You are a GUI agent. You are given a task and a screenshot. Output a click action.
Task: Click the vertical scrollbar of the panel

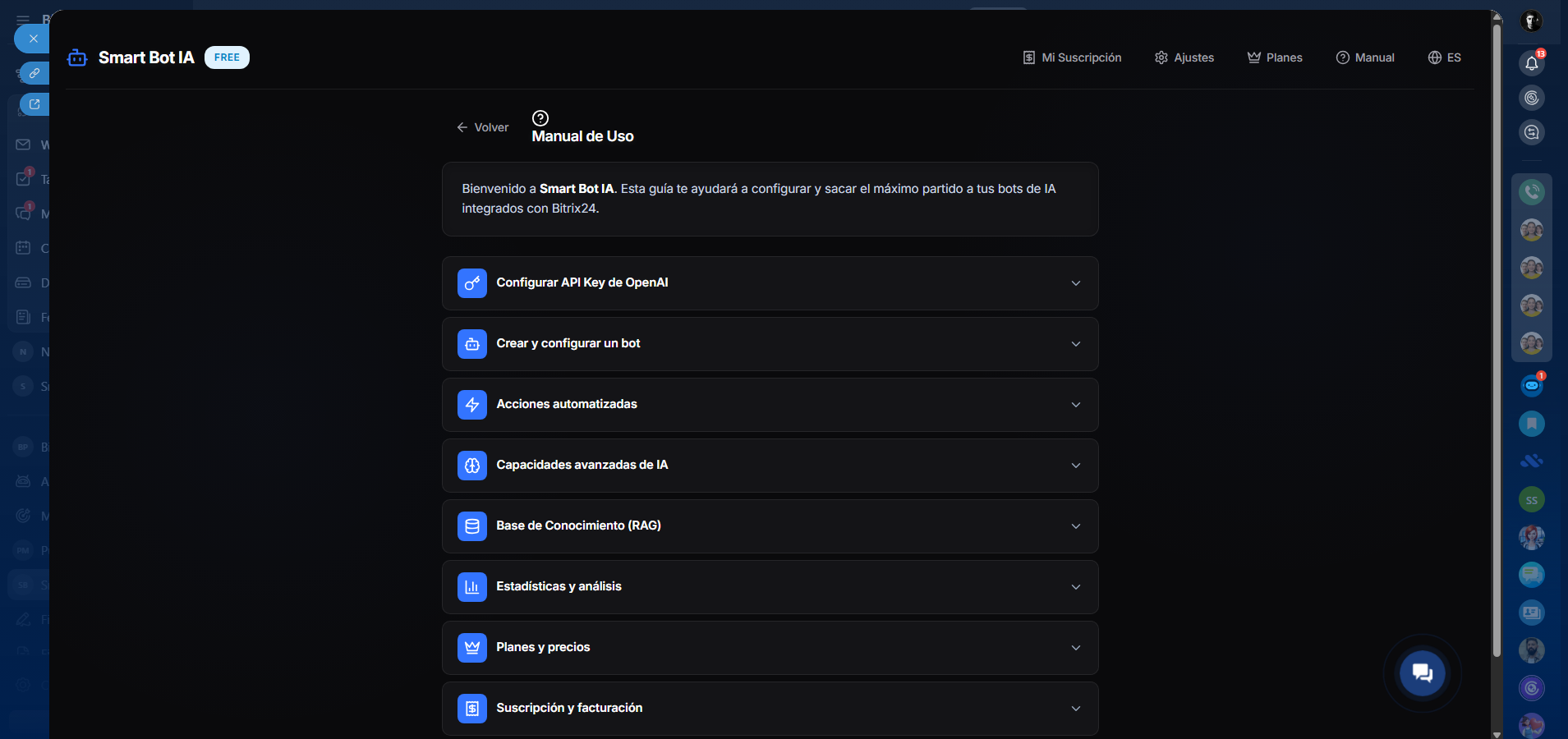[x=1497, y=328]
